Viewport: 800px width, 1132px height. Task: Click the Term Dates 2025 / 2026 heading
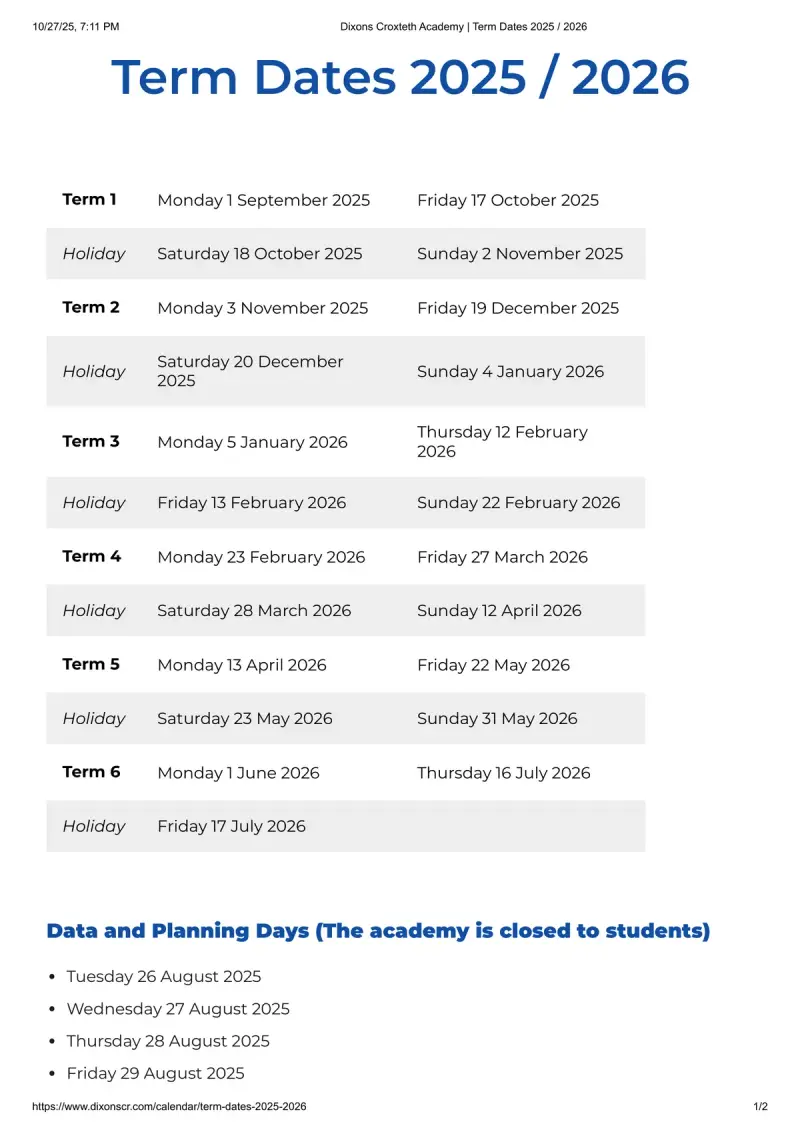coord(400,77)
